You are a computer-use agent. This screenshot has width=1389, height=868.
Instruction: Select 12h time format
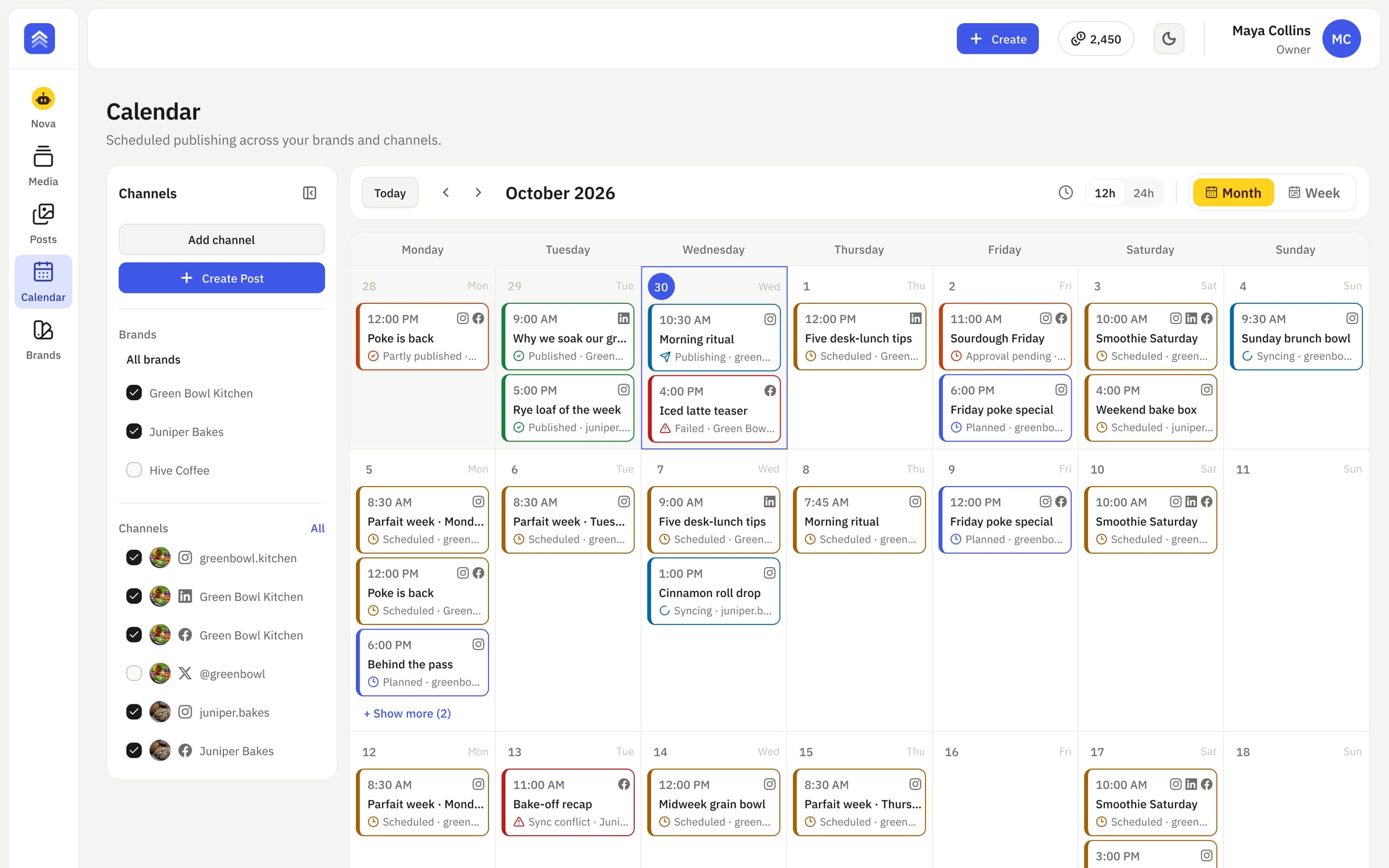pos(1104,193)
